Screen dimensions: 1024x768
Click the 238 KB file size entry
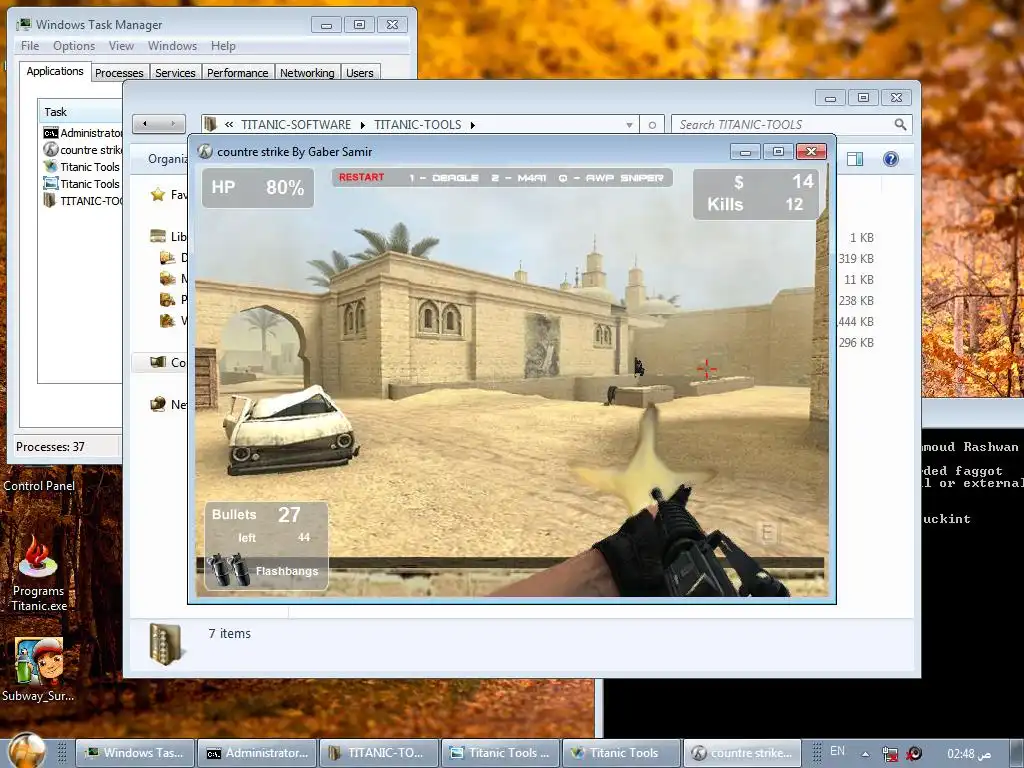856,300
